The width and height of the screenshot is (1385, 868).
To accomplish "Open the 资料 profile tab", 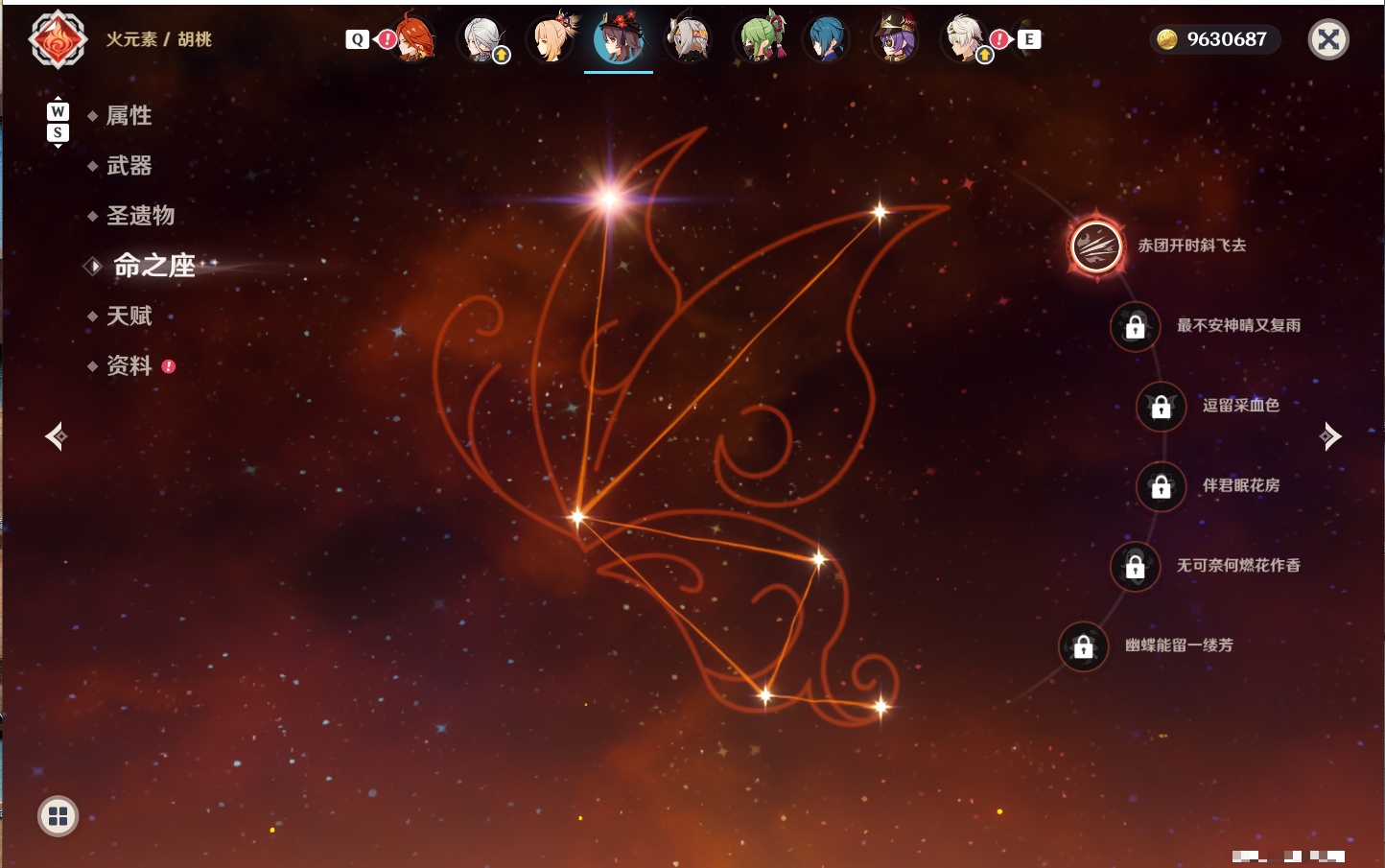I will tap(129, 365).
